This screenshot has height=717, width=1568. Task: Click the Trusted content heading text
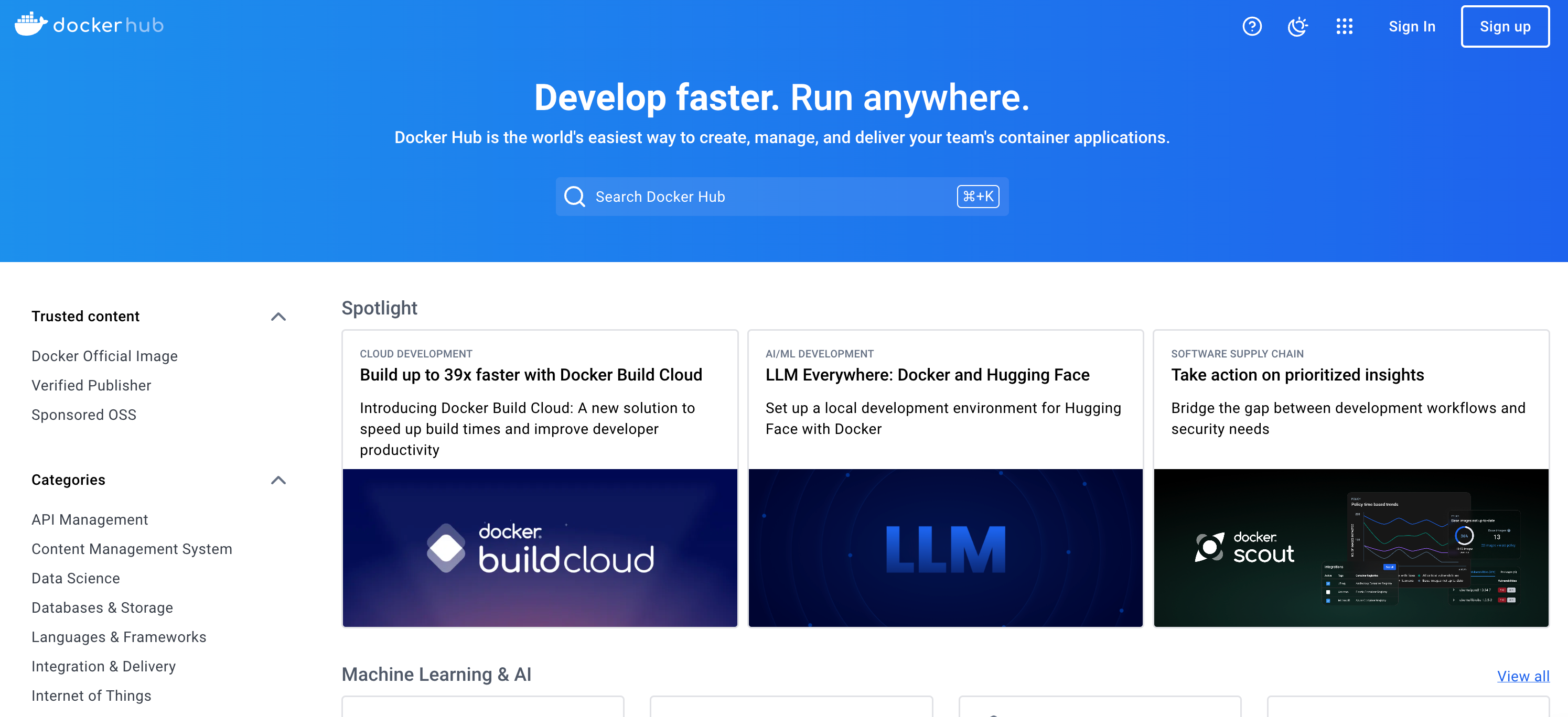click(x=85, y=316)
